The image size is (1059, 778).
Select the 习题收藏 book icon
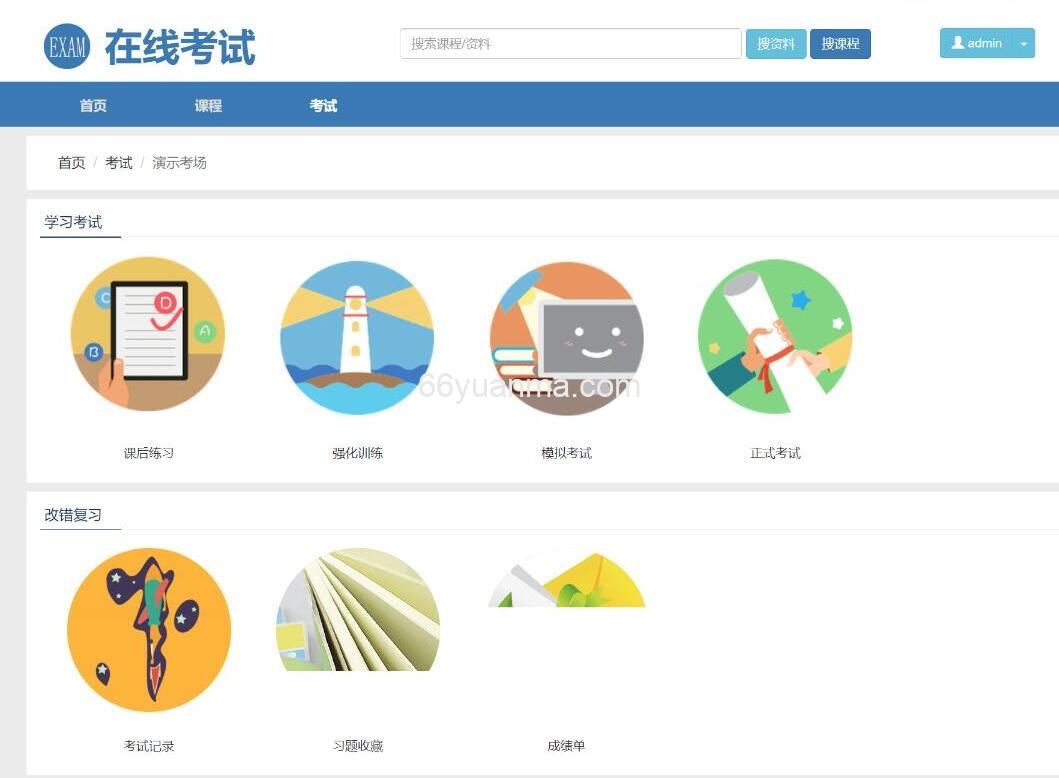pyautogui.click(x=357, y=611)
